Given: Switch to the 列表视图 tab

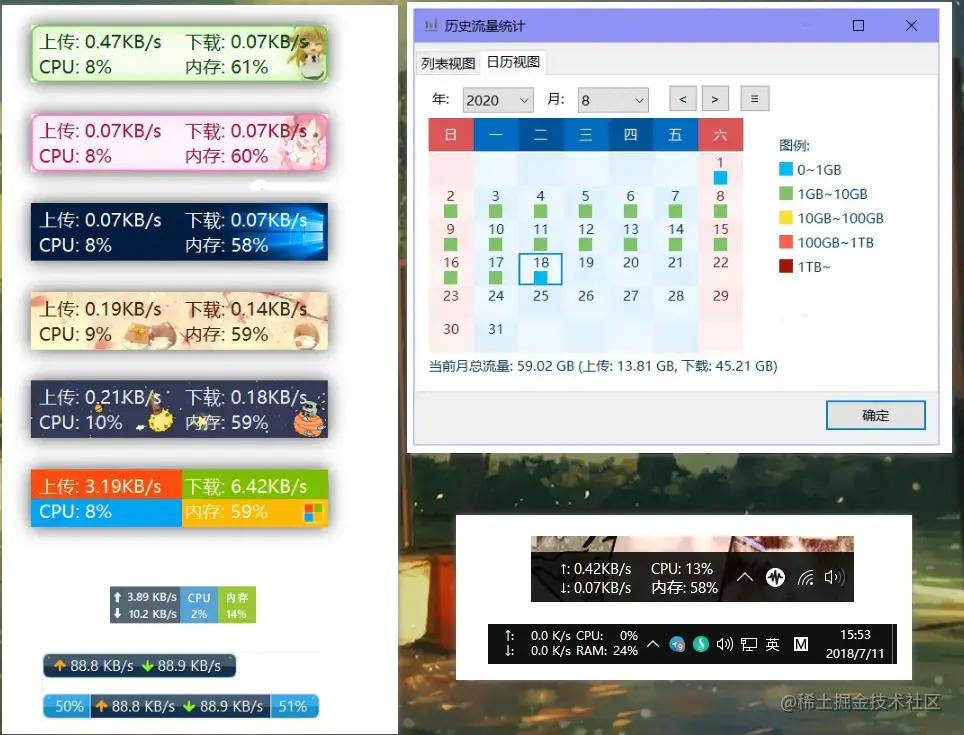Looking at the screenshot, I should click(x=446, y=62).
